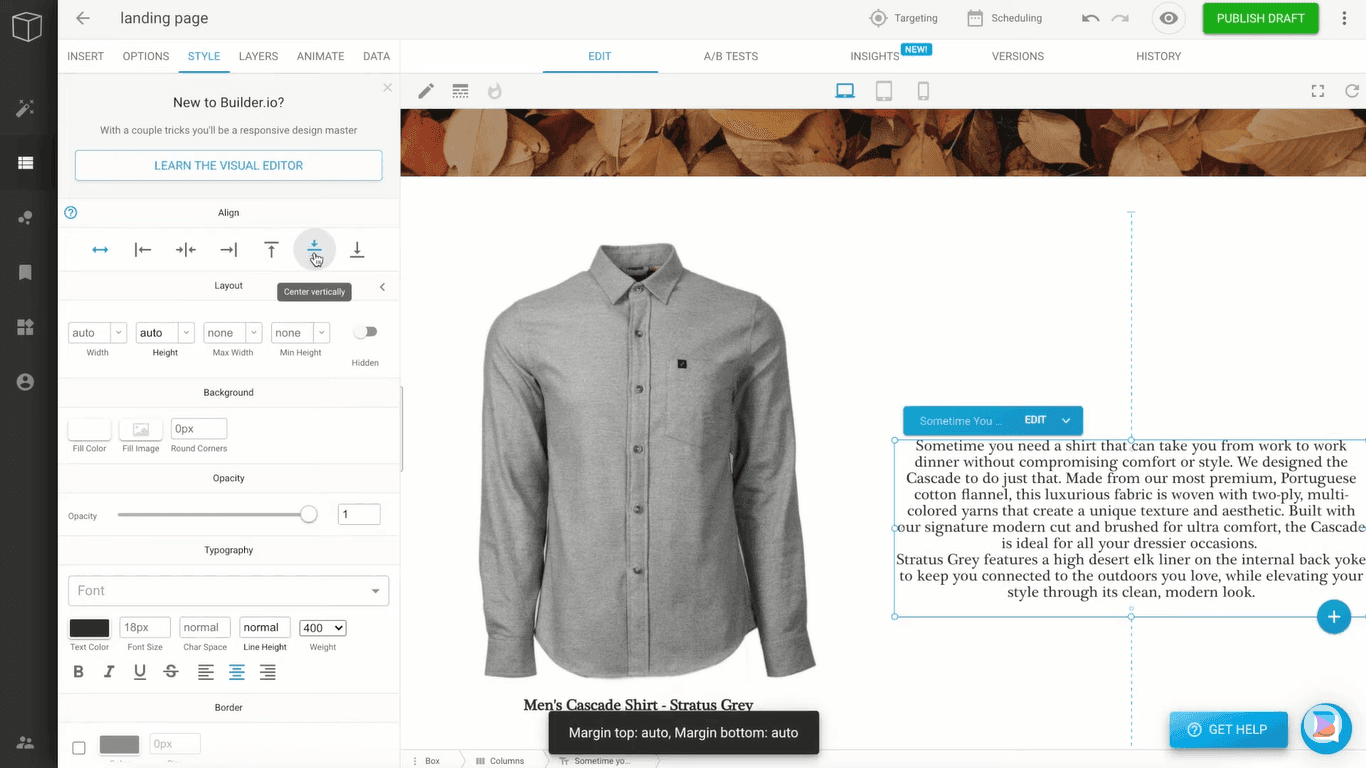
Task: Toggle the preview eye icon
Action: pyautogui.click(x=1168, y=18)
